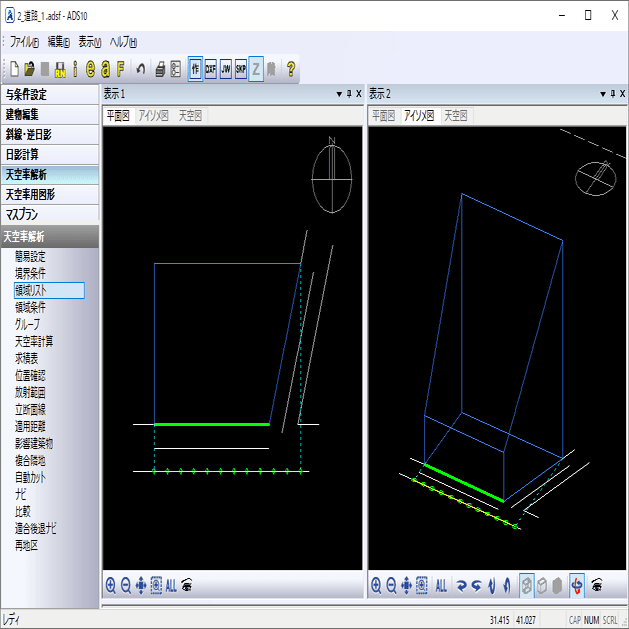
Task: Click the settings list icon beside printer
Action: (x=176, y=69)
